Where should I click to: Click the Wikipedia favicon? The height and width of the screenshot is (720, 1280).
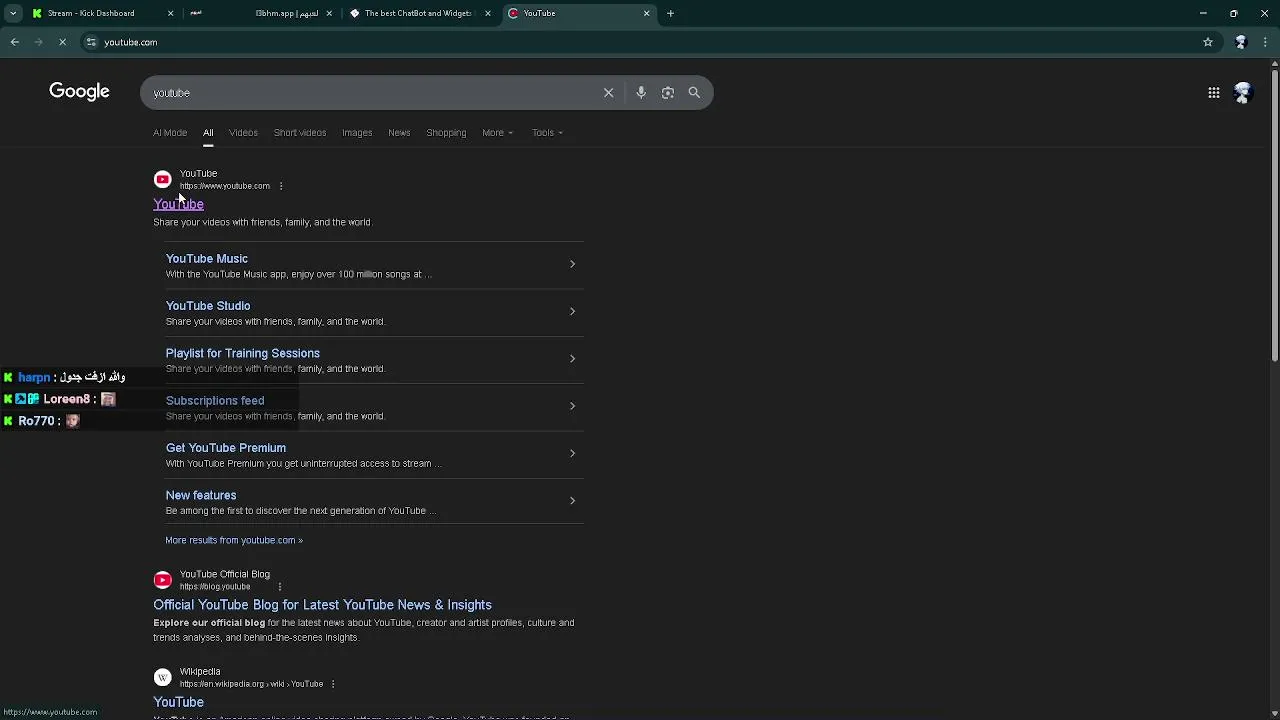[162, 677]
